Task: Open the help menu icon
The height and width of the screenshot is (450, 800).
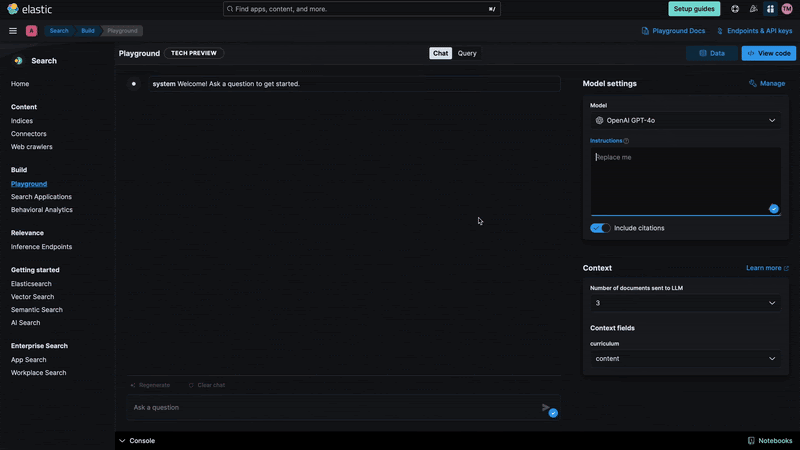Action: point(735,9)
